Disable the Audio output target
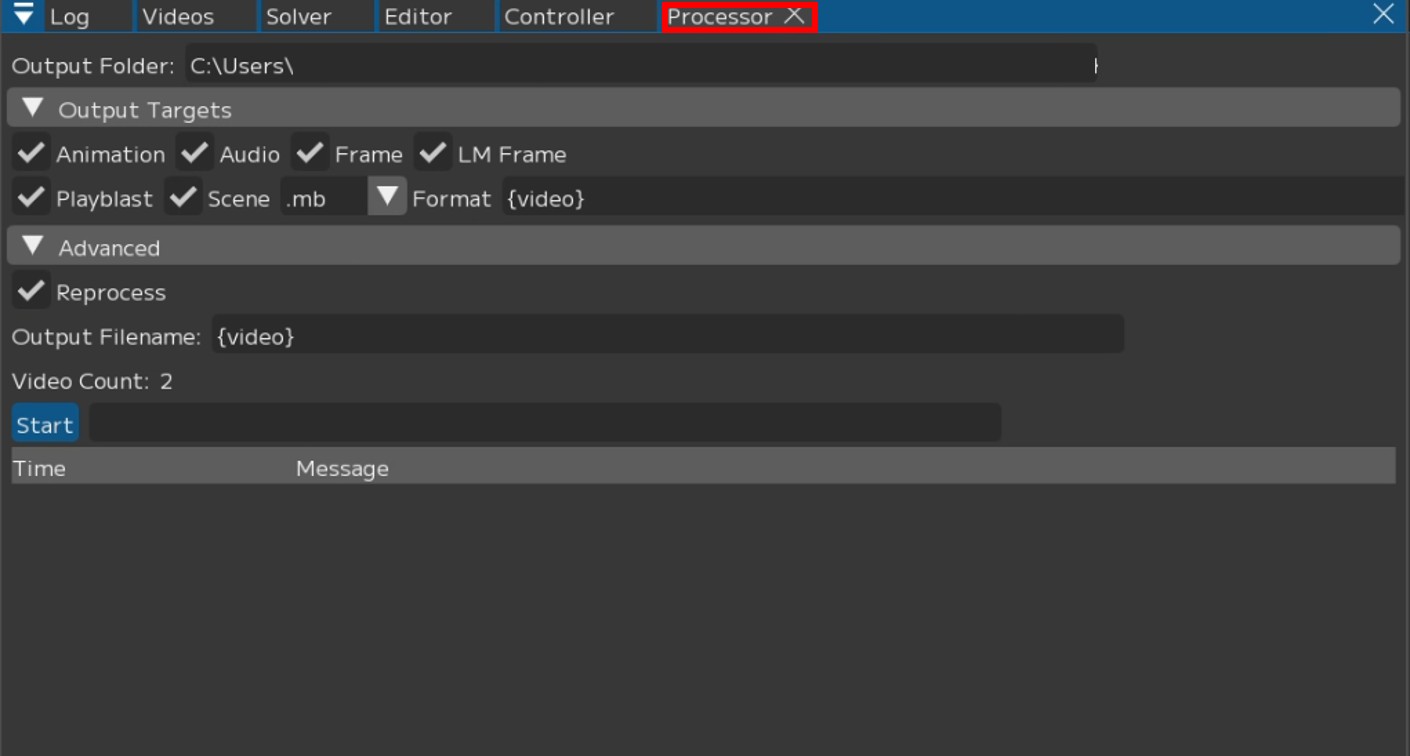Viewport: 1410px width, 756px height. coord(195,153)
